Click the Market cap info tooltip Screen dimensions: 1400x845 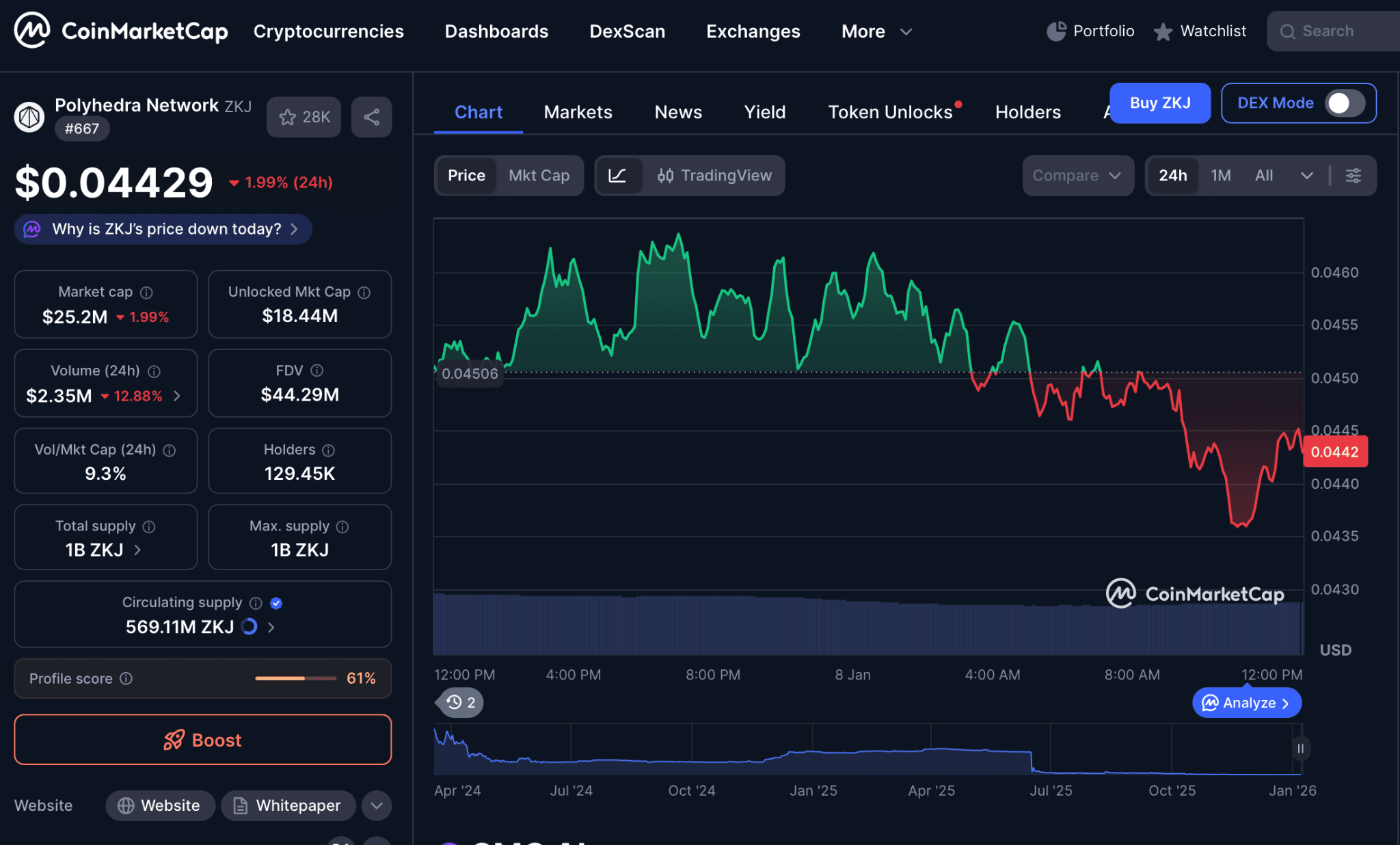(x=148, y=292)
